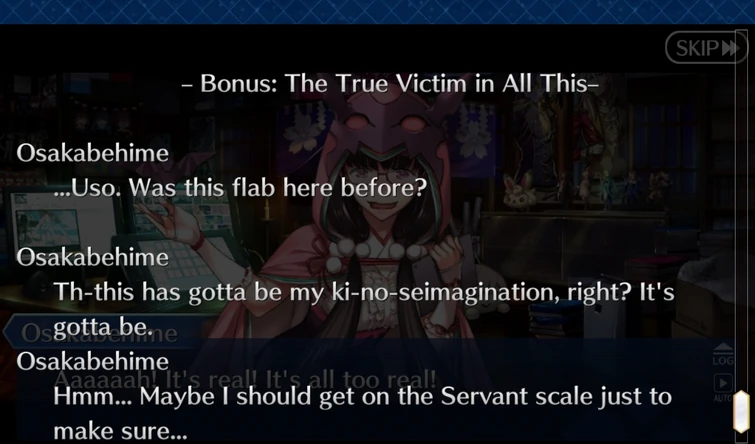Click the dimmed speaker nameplate behind 'gotta be.'
Image resolution: width=755 pixels, height=444 pixels.
click(104, 332)
